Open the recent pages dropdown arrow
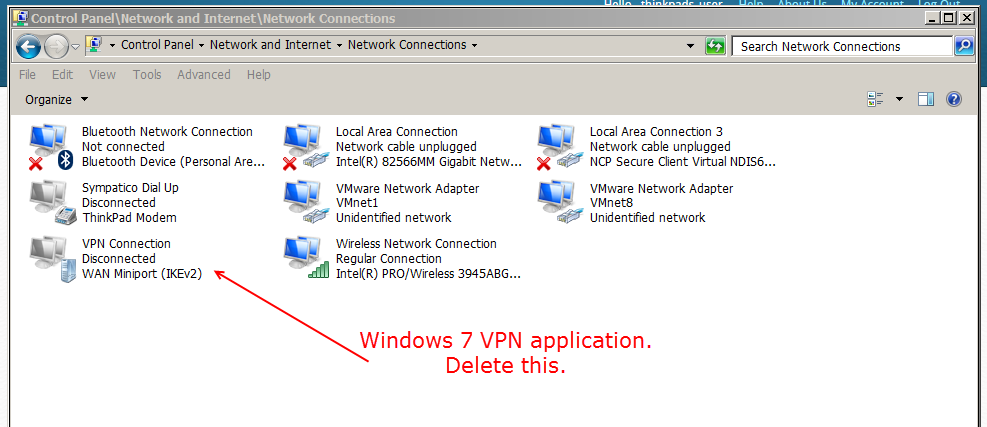 pyautogui.click(x=76, y=47)
